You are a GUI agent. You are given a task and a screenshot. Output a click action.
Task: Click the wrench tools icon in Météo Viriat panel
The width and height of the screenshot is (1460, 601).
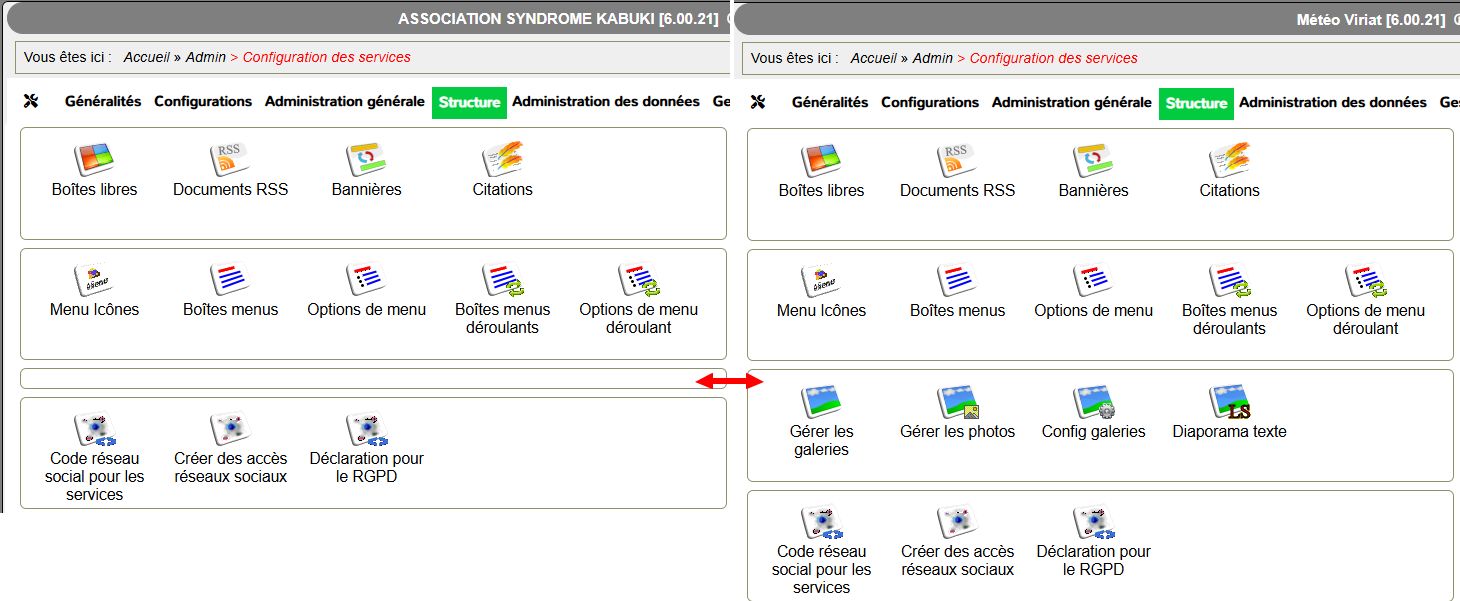tap(758, 102)
